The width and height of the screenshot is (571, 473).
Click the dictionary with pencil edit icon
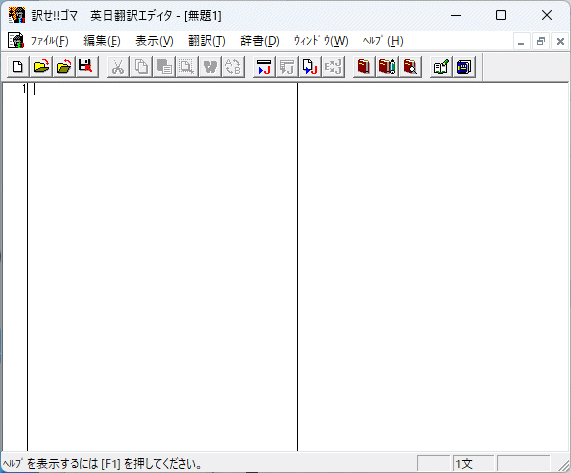pyautogui.click(x=387, y=67)
